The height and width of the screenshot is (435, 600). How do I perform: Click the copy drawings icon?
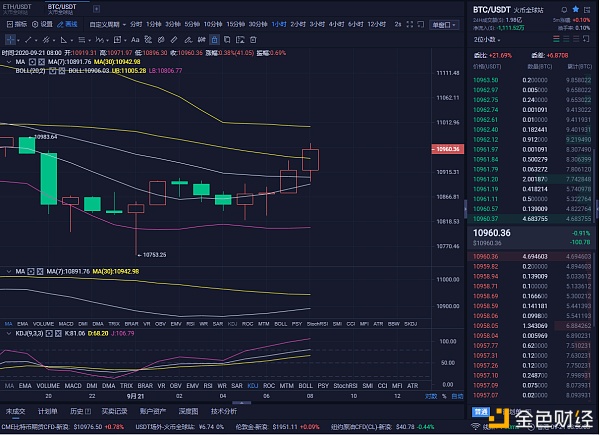click(x=227, y=39)
